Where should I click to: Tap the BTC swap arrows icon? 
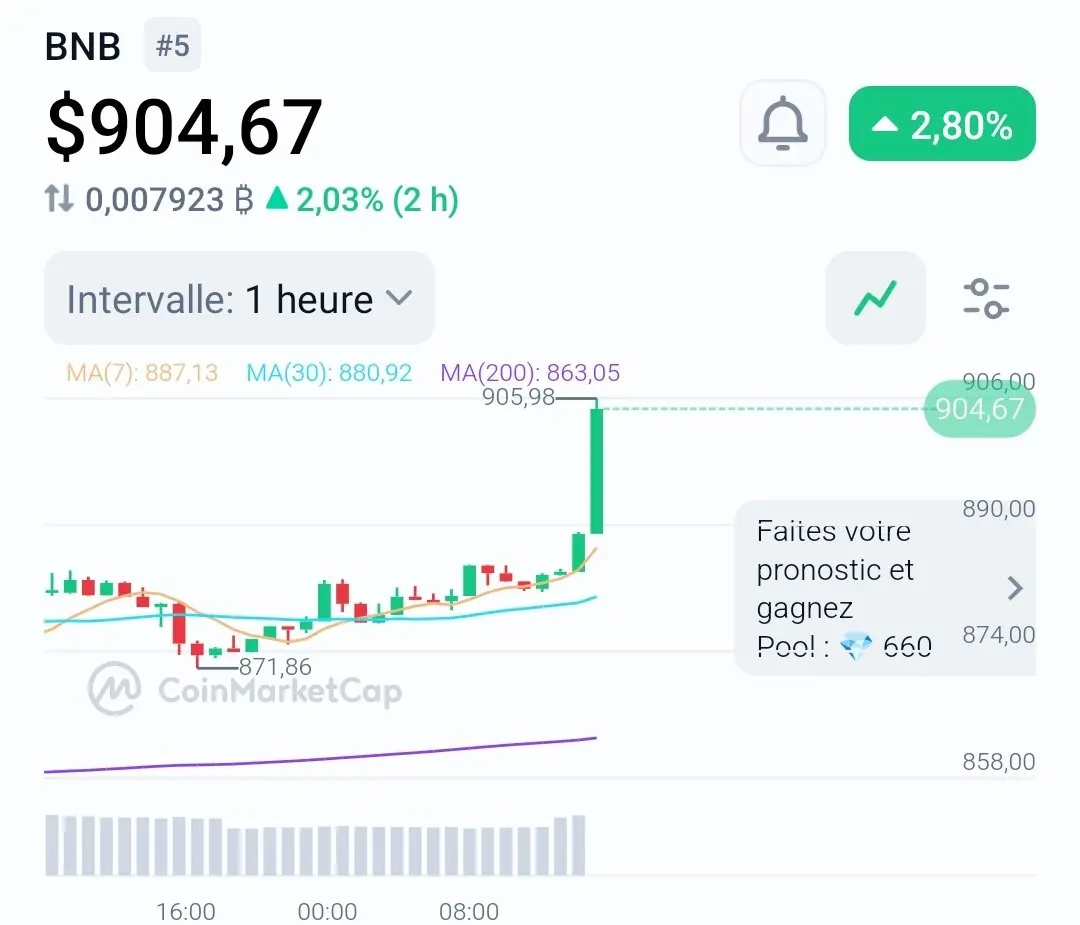point(59,198)
